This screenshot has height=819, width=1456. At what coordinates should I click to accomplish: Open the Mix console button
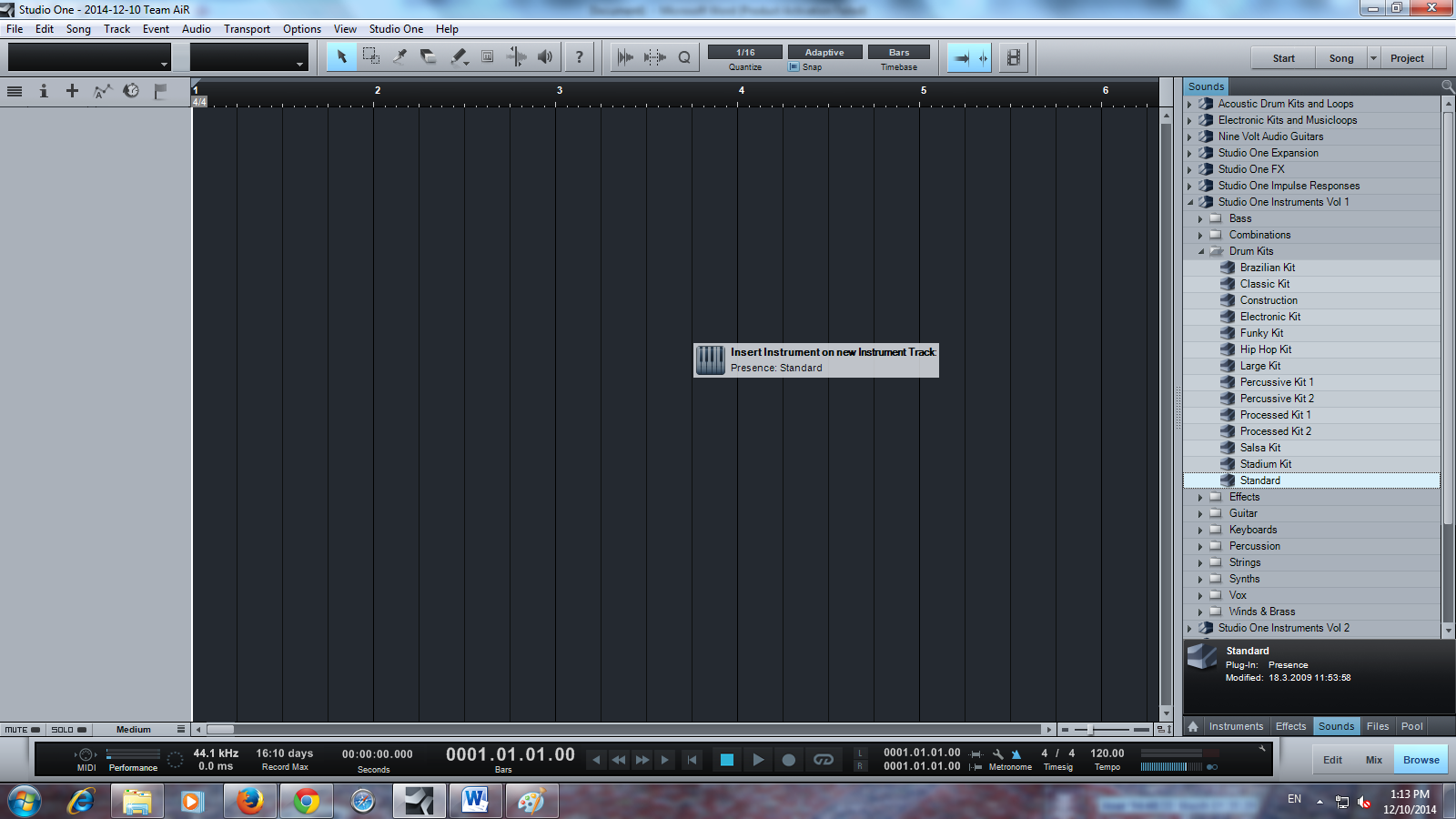click(1373, 760)
